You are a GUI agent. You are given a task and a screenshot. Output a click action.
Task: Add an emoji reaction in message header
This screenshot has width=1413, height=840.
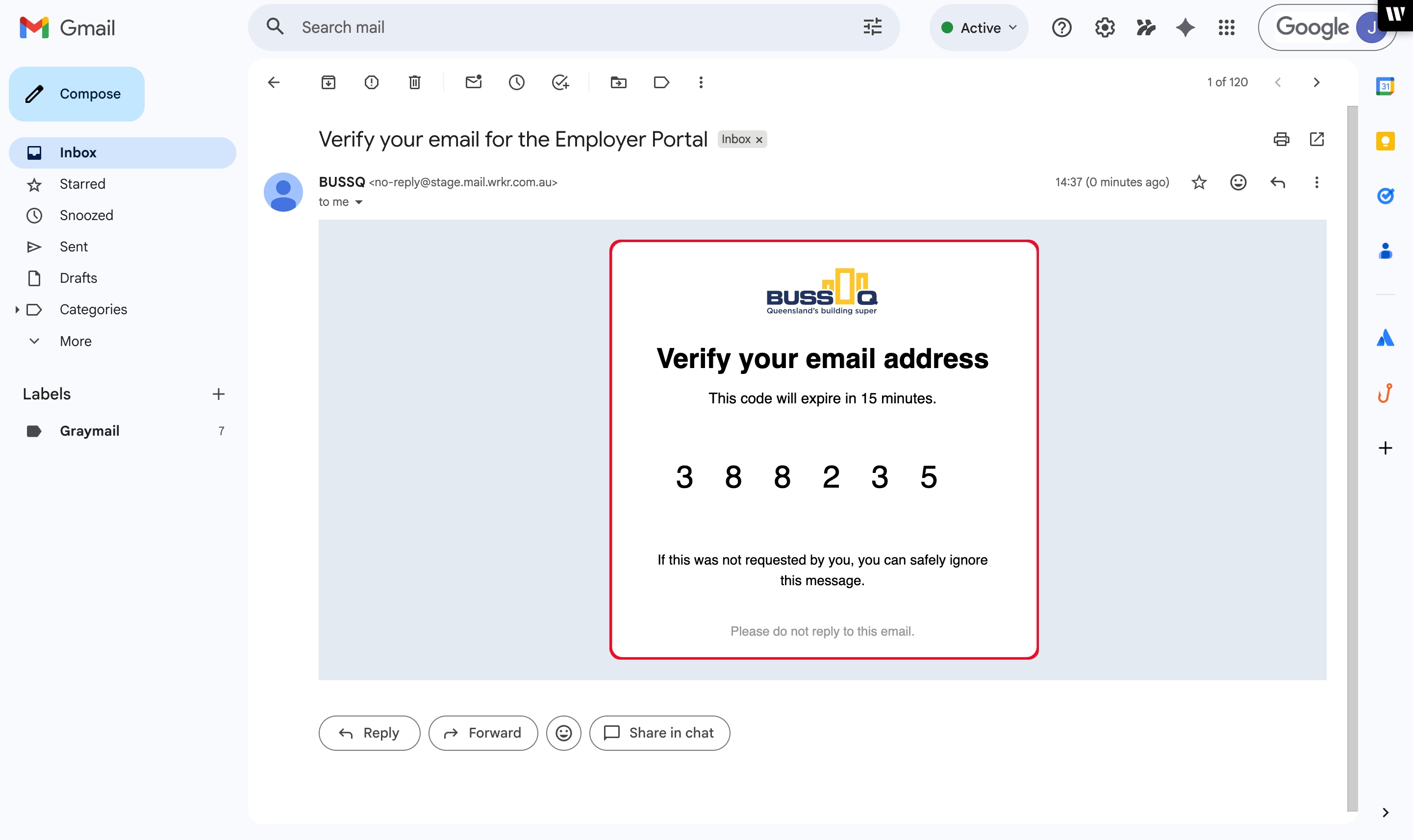pyautogui.click(x=1238, y=182)
